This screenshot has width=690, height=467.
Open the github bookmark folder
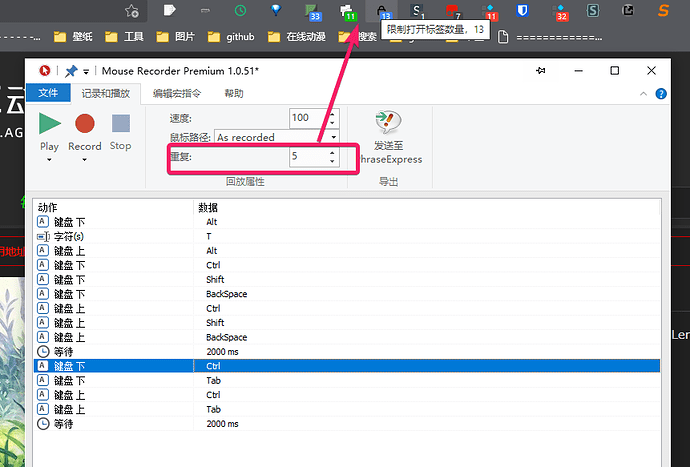(x=231, y=36)
